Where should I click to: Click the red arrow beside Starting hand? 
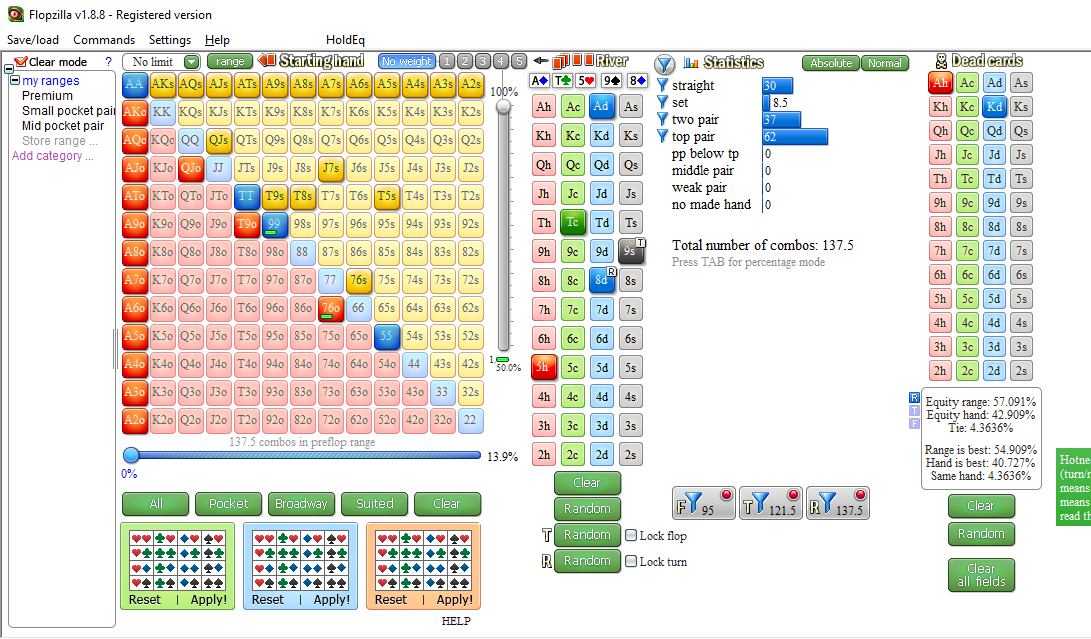pyautogui.click(x=267, y=61)
